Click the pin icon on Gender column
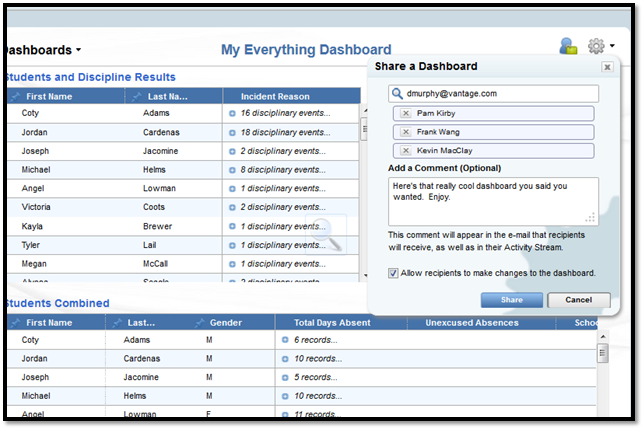 coord(200,323)
